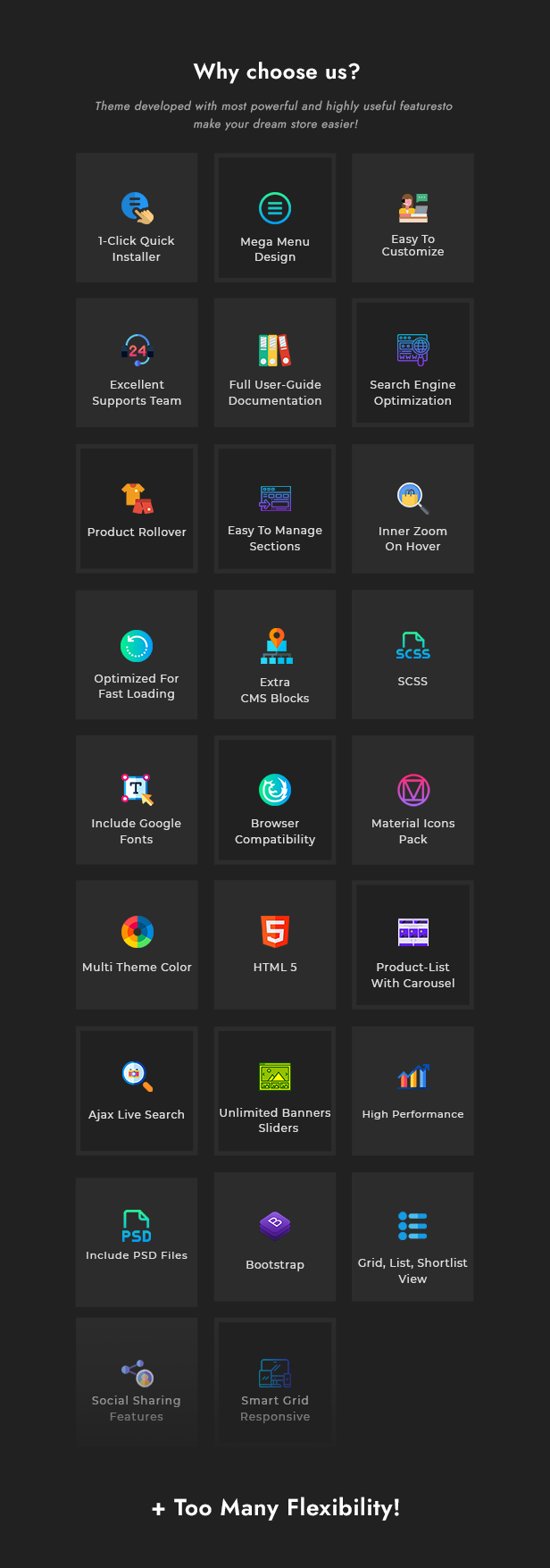Click the Full User-Guide Documentation binders icon
550x1568 pixels.
(275, 351)
